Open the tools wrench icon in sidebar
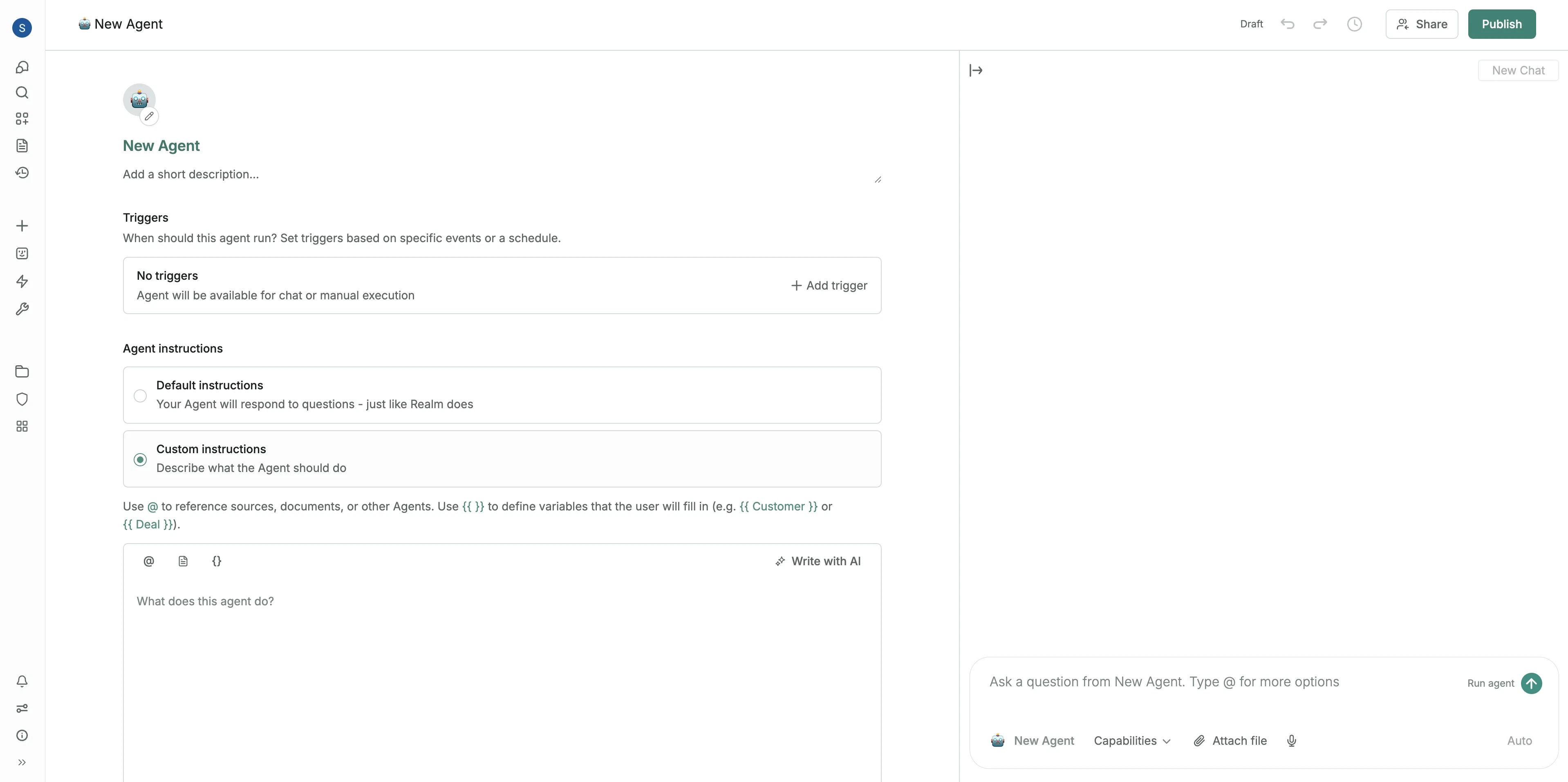 22,309
